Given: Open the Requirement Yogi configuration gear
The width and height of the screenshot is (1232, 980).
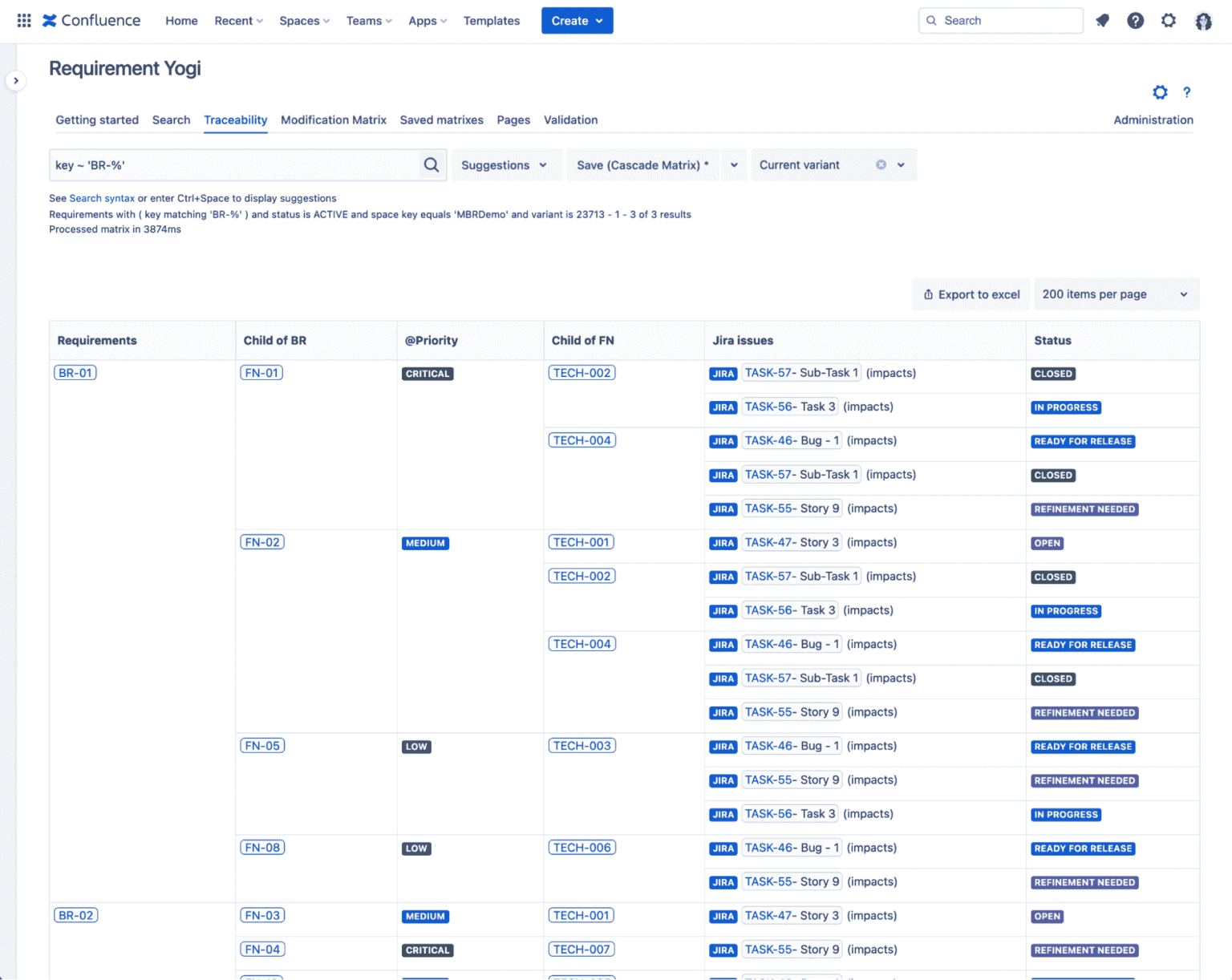Looking at the screenshot, I should coord(1160,92).
